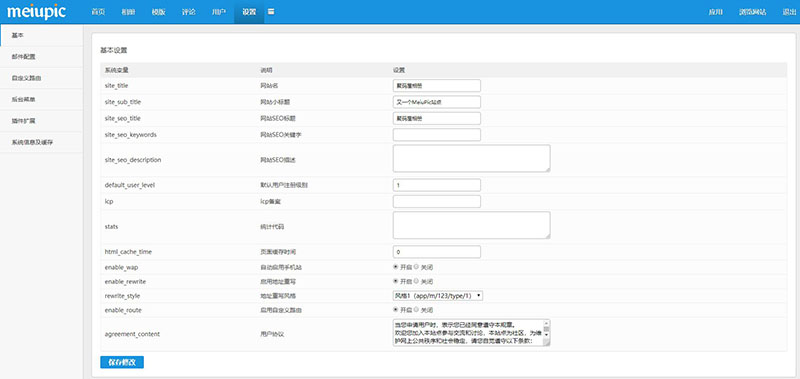Click the site_seo_keywords variable name
This screenshot has height=379, width=800.
click(x=131, y=135)
